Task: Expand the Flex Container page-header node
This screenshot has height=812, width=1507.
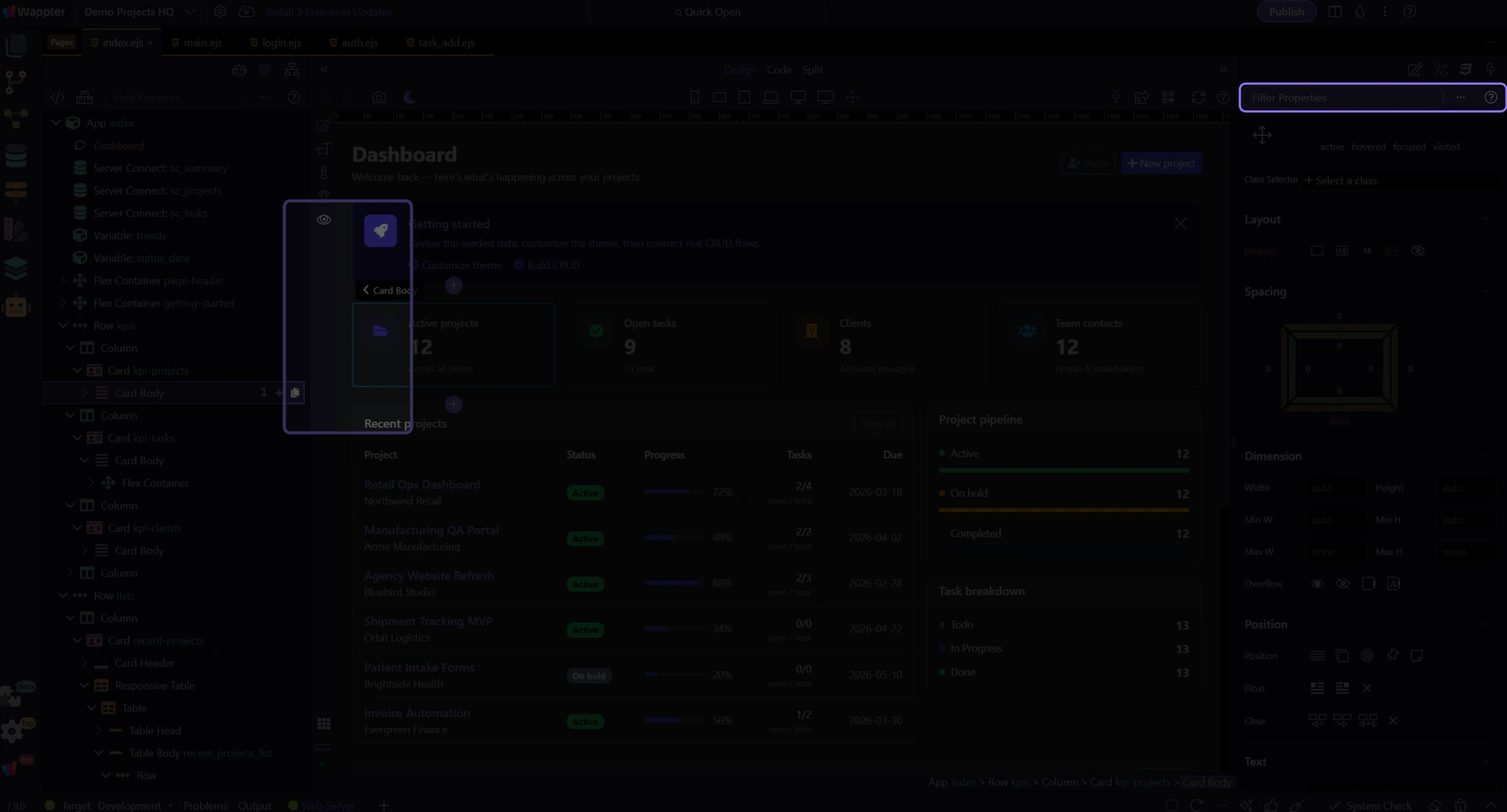Action: pyautogui.click(x=64, y=281)
